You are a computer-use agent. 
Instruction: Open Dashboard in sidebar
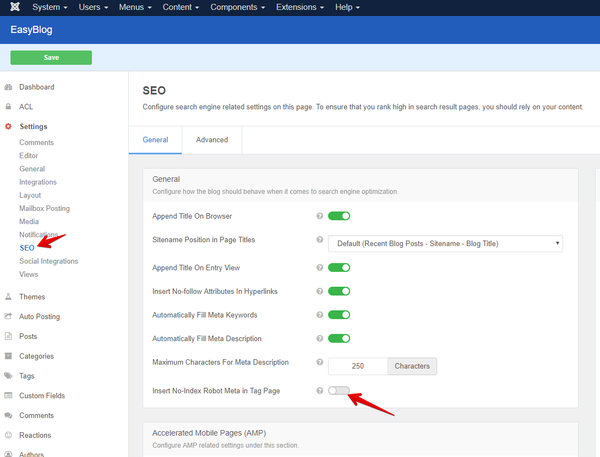point(37,87)
